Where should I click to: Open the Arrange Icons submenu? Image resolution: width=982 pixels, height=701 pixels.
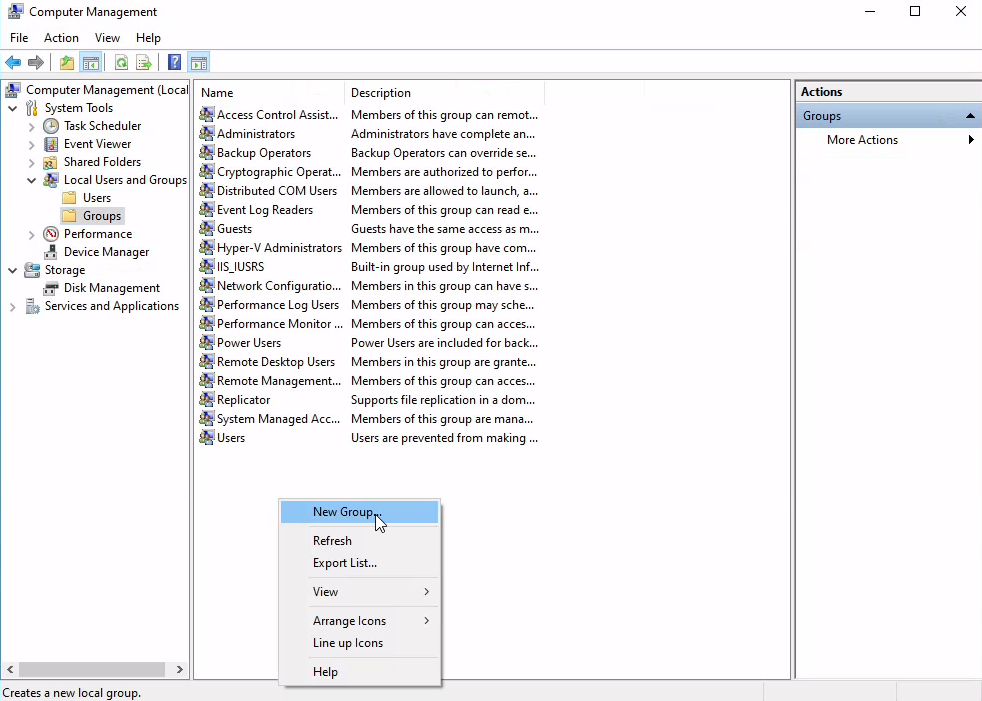[x=349, y=621]
